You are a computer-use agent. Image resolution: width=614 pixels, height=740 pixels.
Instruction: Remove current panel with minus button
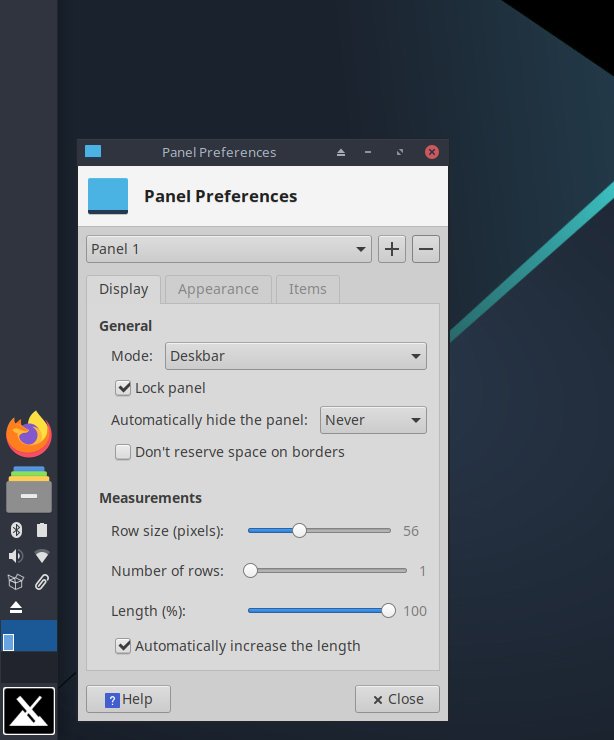(426, 249)
